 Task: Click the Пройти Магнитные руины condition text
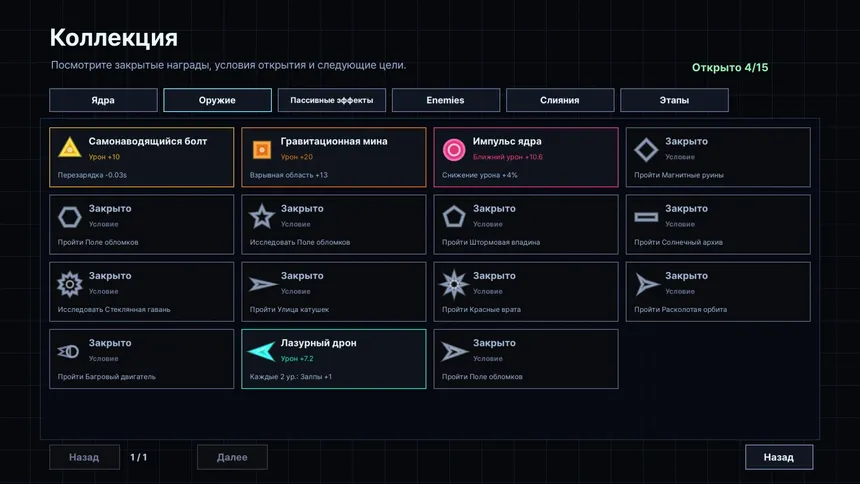(x=678, y=175)
